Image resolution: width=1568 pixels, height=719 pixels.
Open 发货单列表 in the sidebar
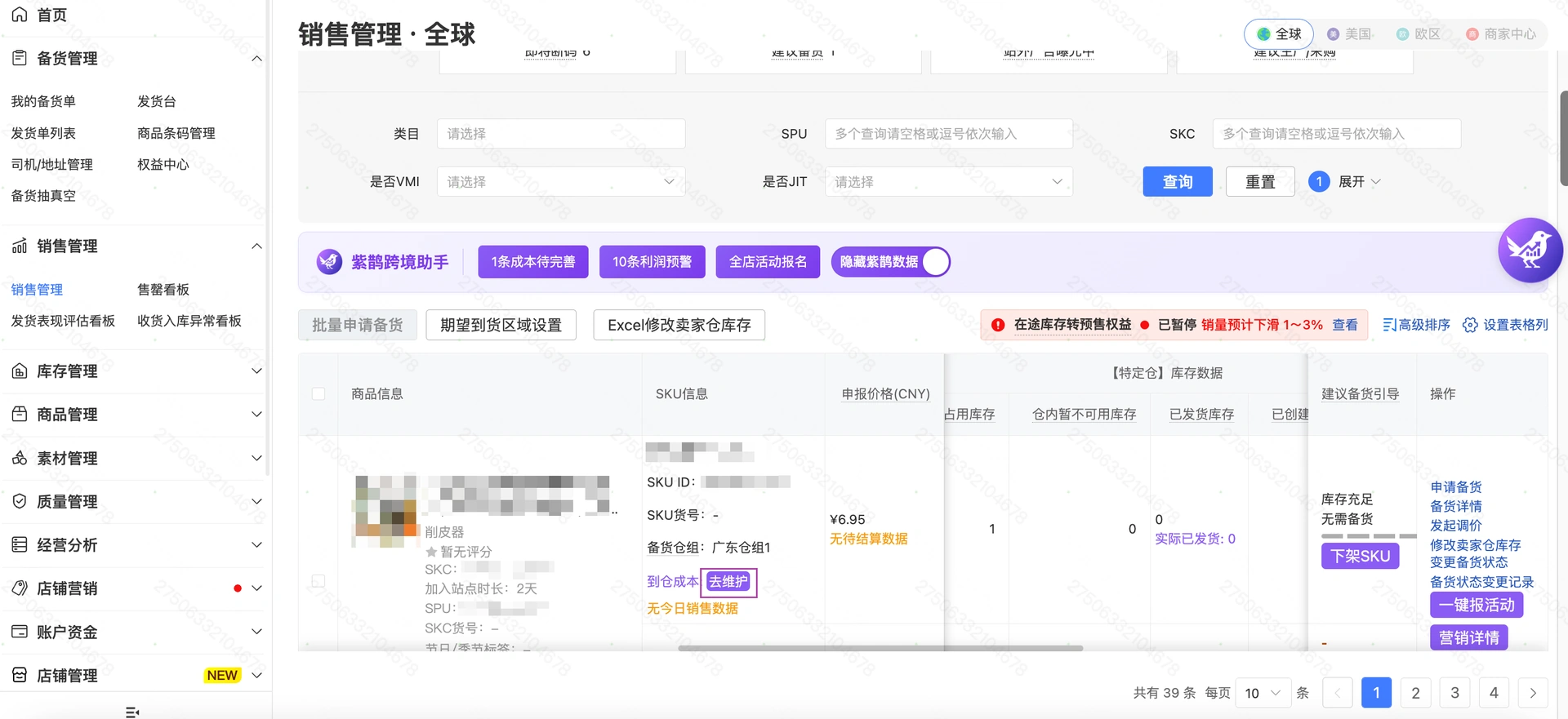point(43,133)
